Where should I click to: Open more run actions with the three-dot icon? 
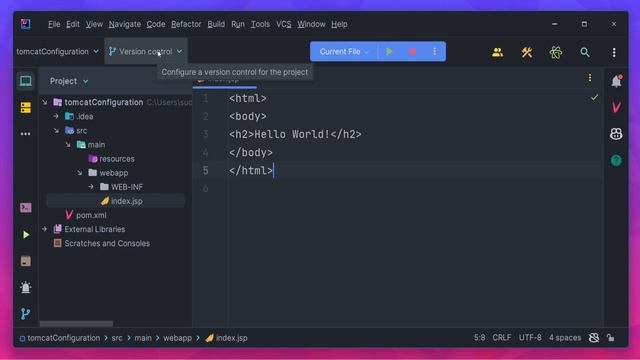[x=435, y=52]
